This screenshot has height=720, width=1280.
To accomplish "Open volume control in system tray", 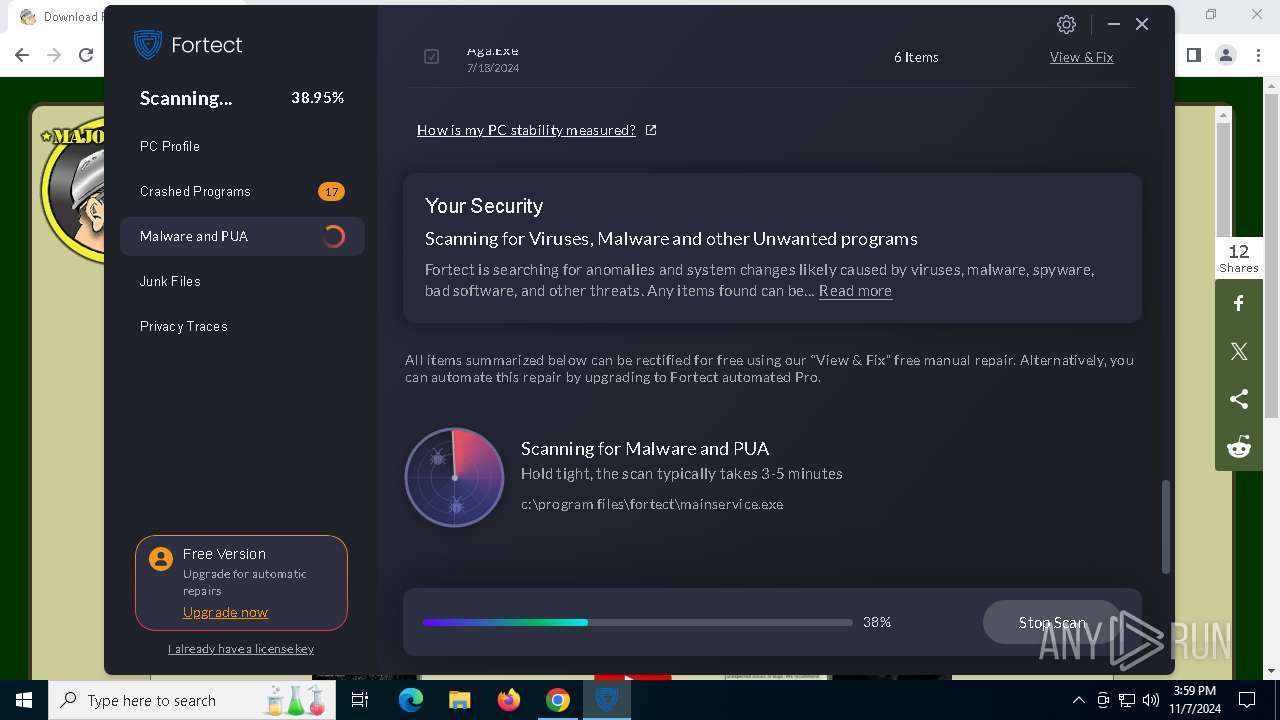I will 1151,700.
